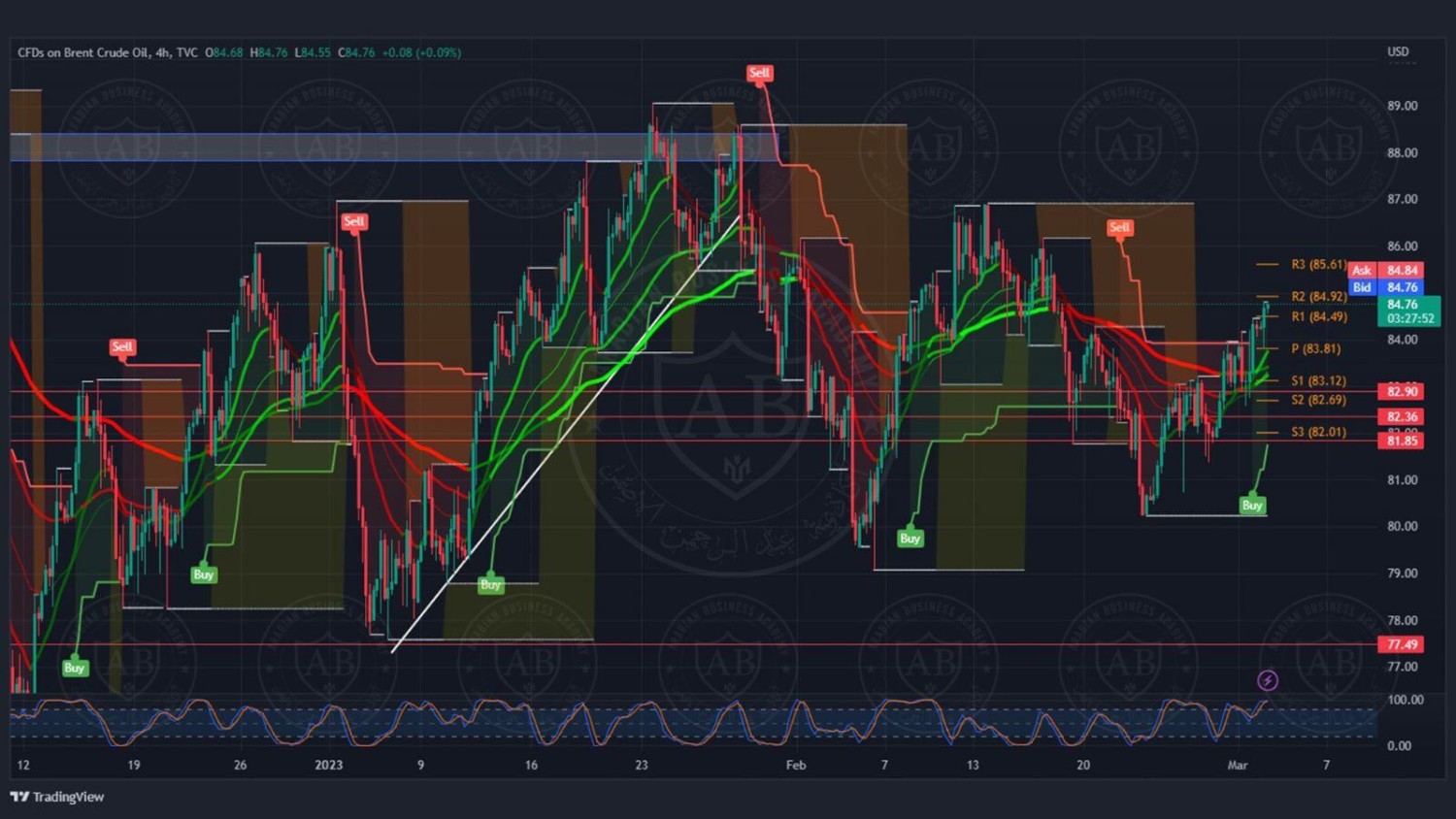The width and height of the screenshot is (1456, 819).
Task: Click the Buy signal below the Dec 26 date area
Action: [x=203, y=574]
